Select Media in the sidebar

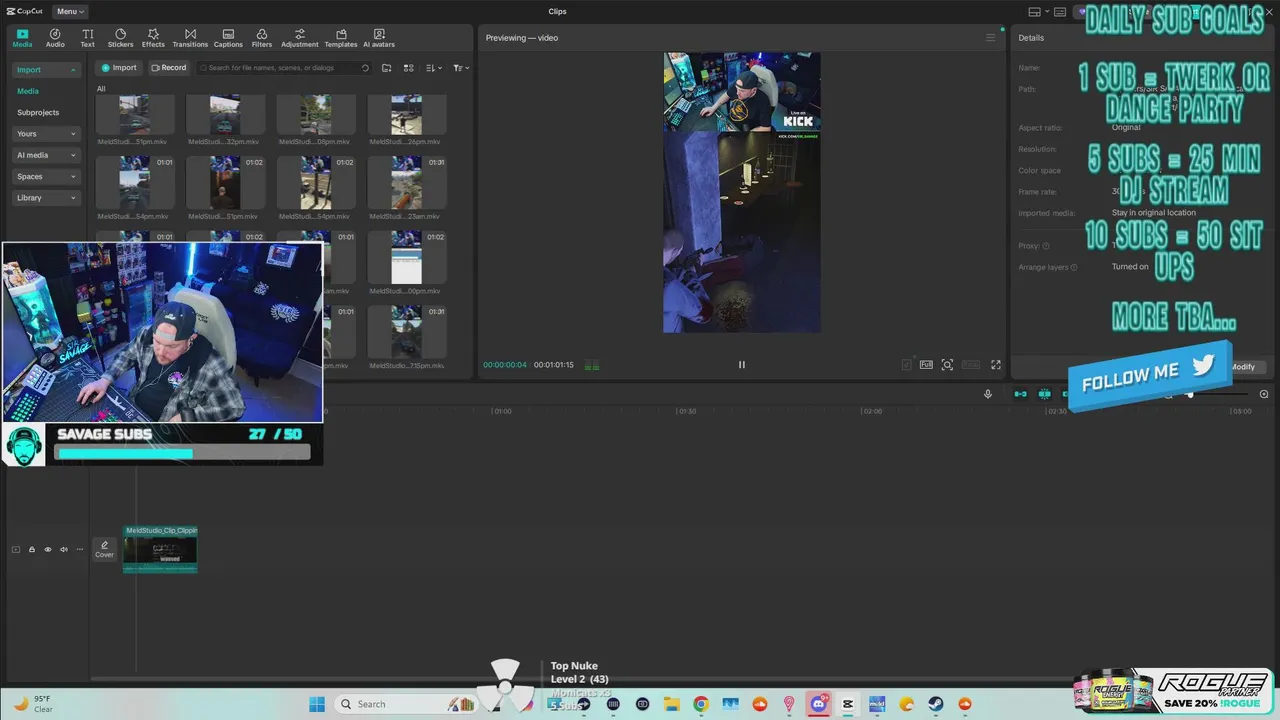[28, 91]
